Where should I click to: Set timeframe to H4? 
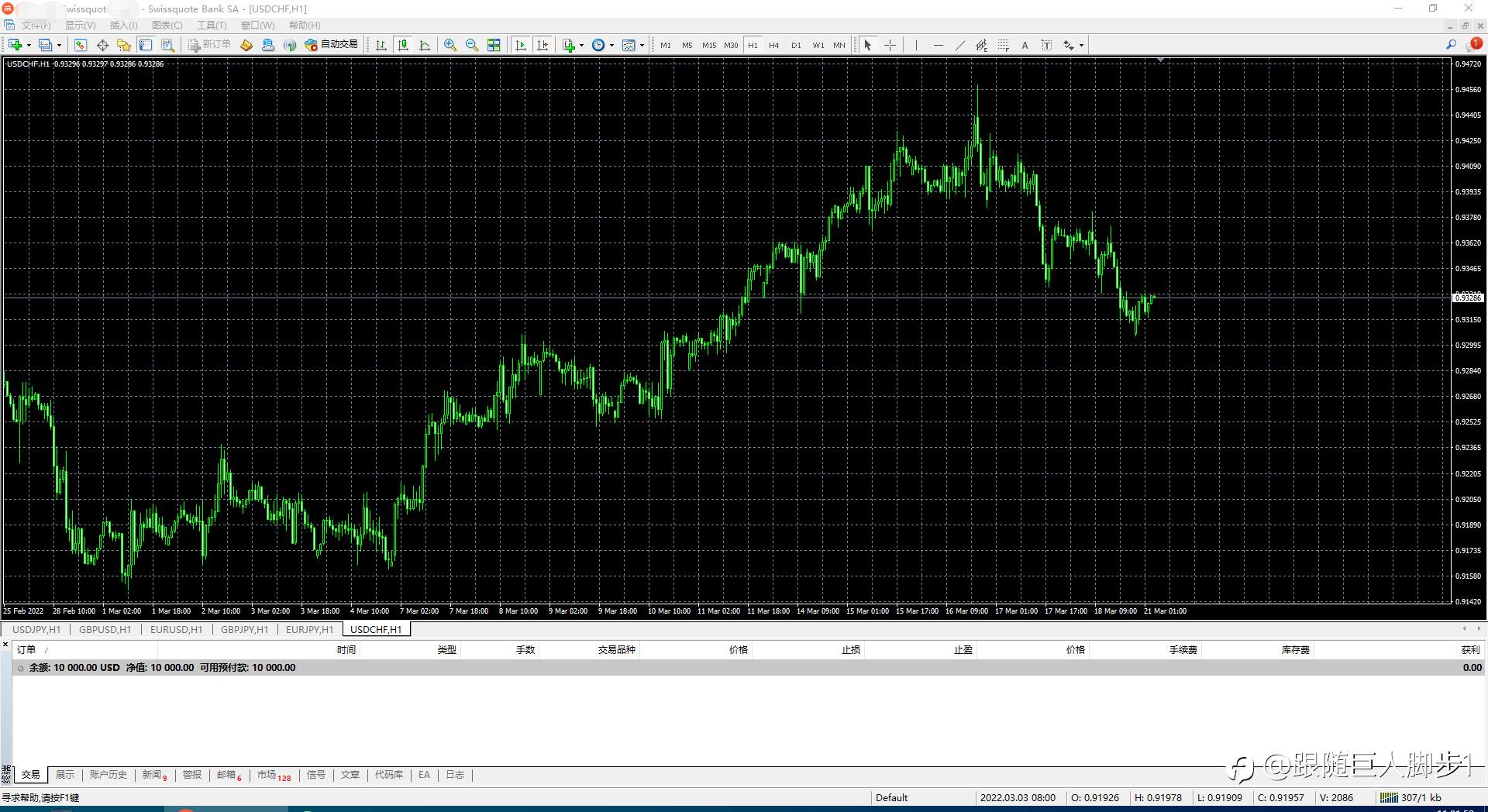[773, 45]
